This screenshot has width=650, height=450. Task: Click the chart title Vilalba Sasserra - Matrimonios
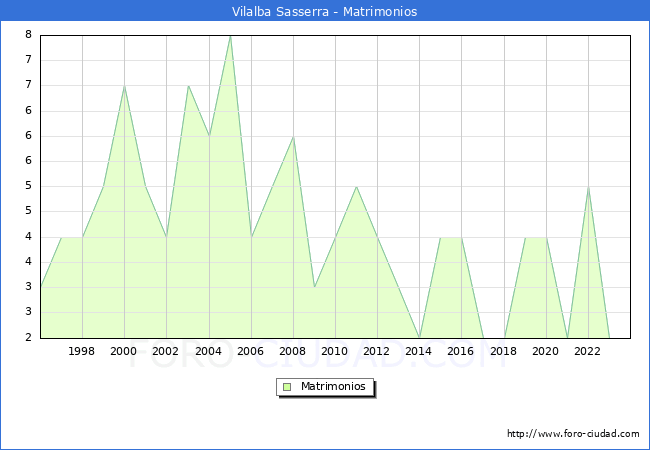point(324,12)
